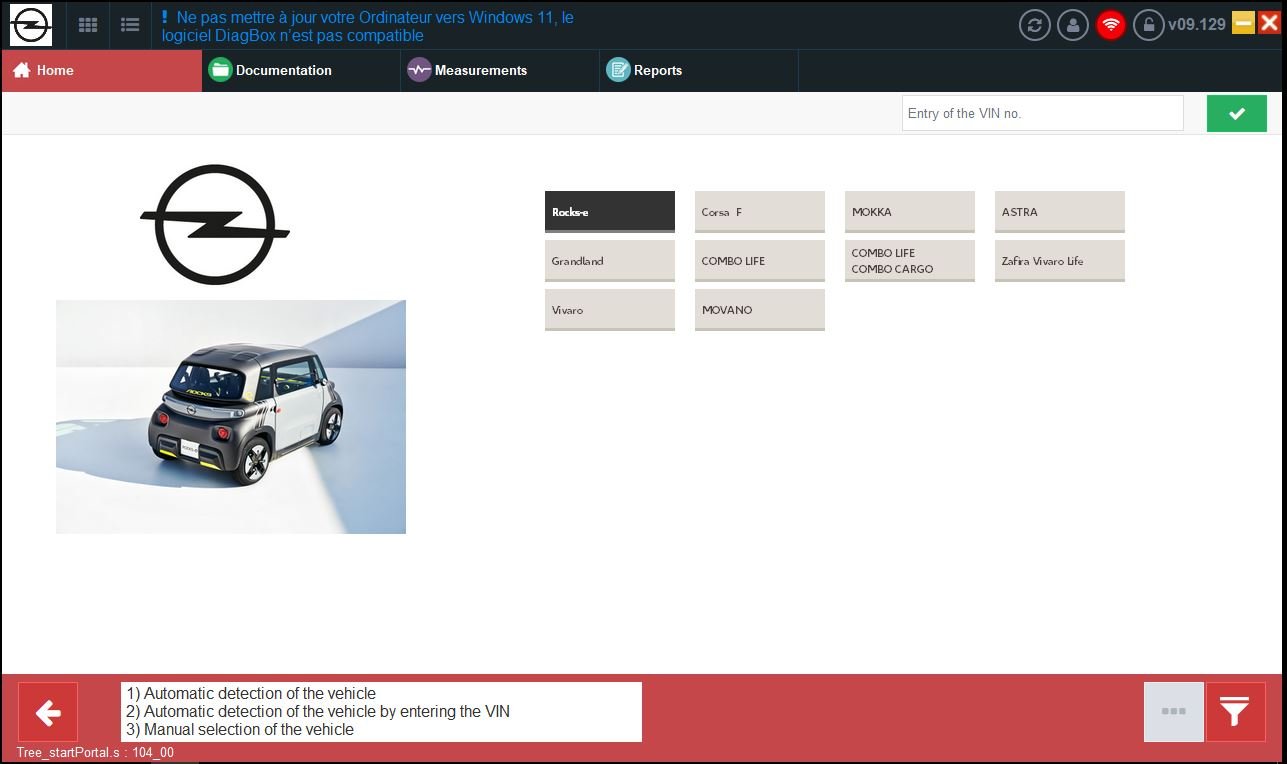Open the list menu icon

tap(130, 25)
